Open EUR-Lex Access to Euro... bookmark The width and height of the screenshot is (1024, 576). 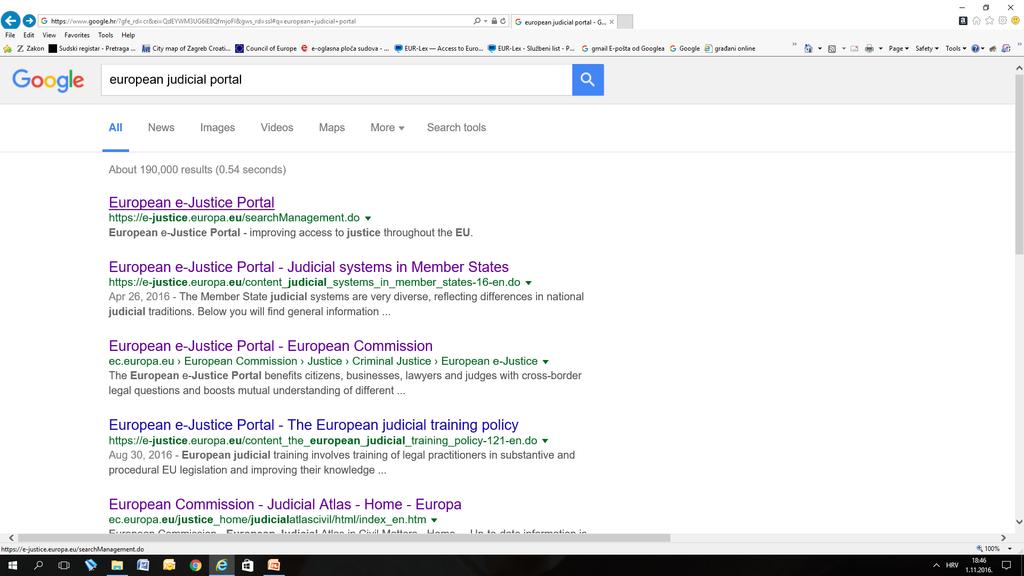click(438, 48)
